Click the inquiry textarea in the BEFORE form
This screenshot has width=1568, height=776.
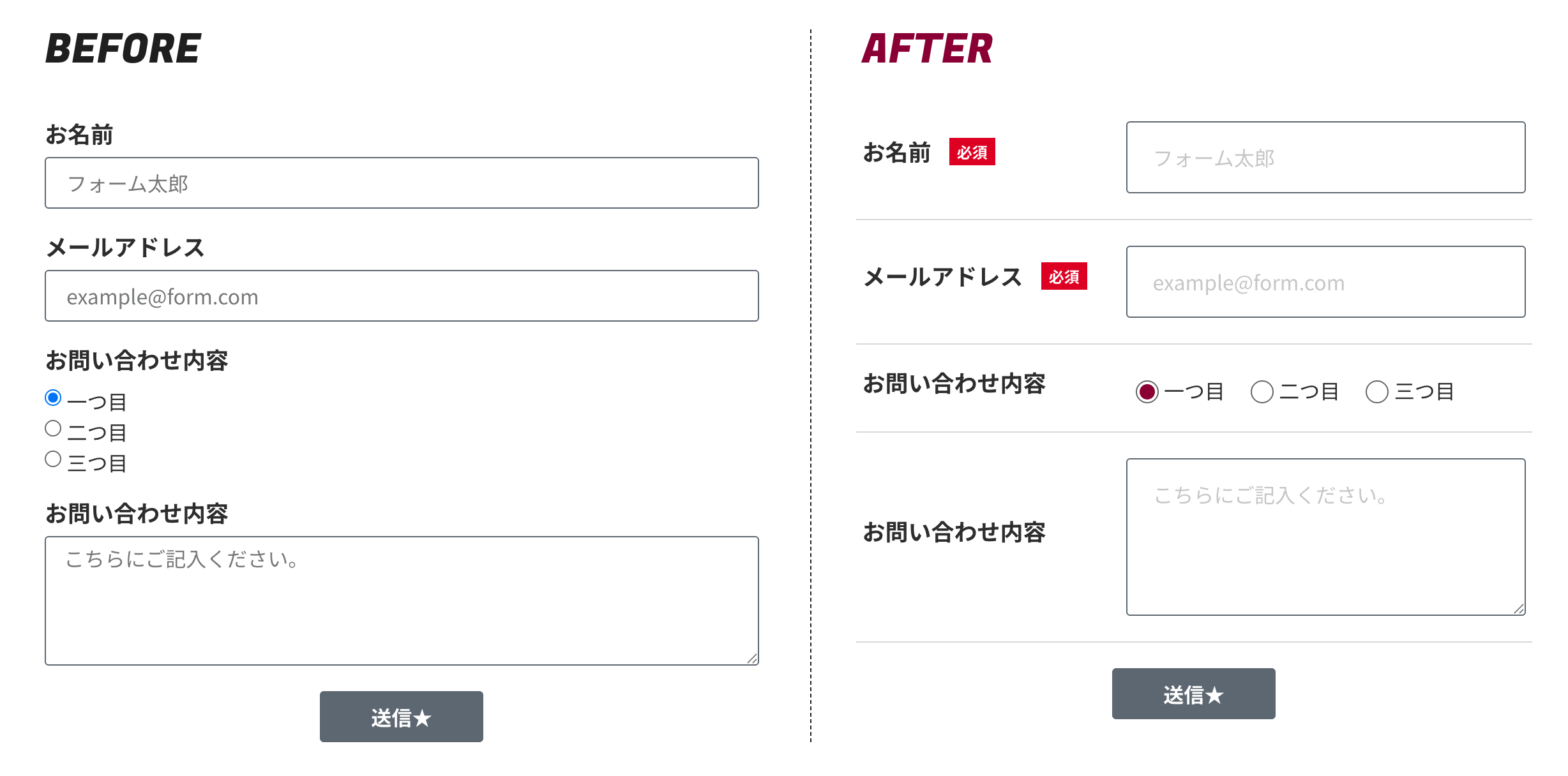click(401, 601)
